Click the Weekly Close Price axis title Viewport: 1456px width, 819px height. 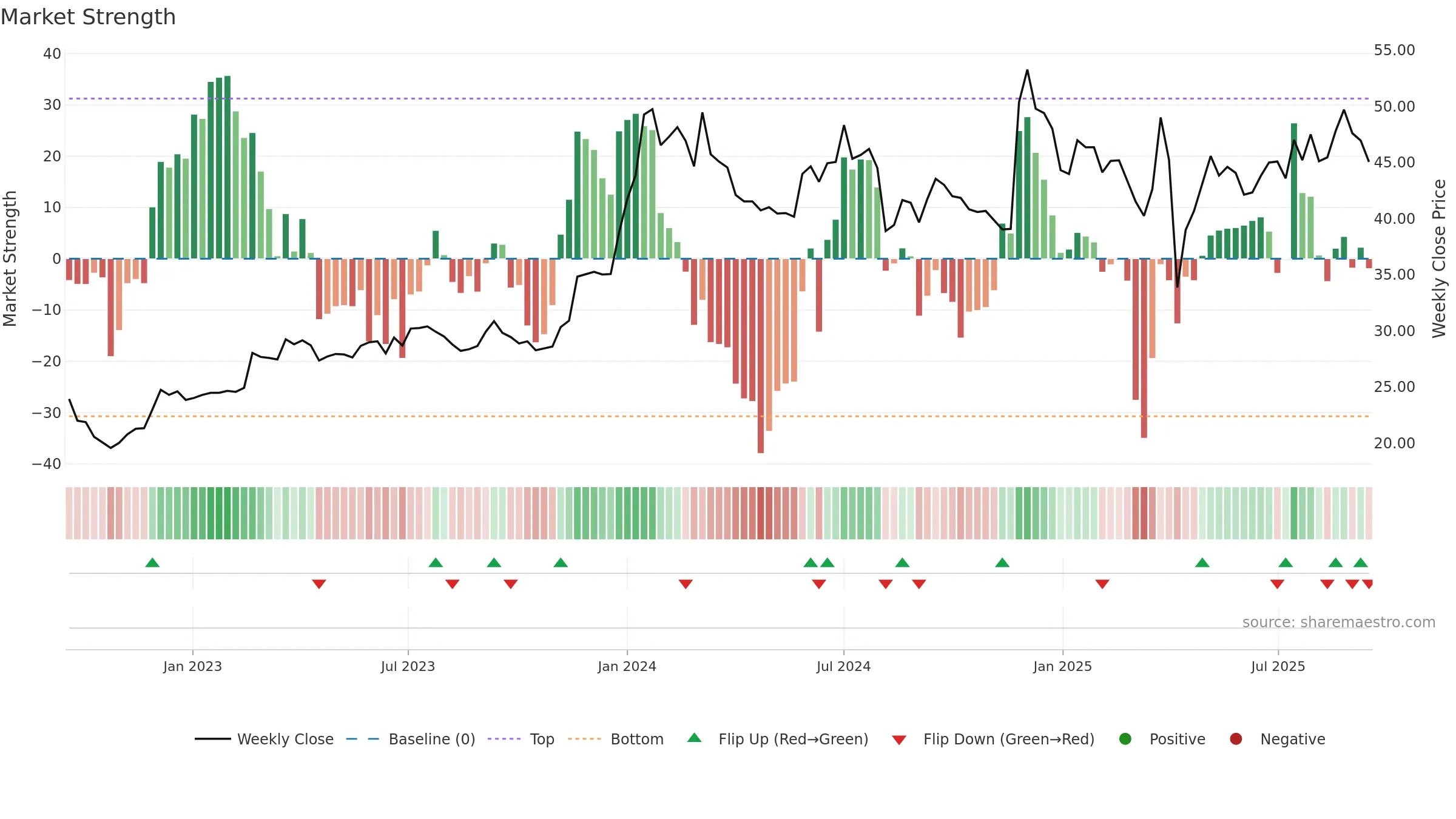point(1439,258)
